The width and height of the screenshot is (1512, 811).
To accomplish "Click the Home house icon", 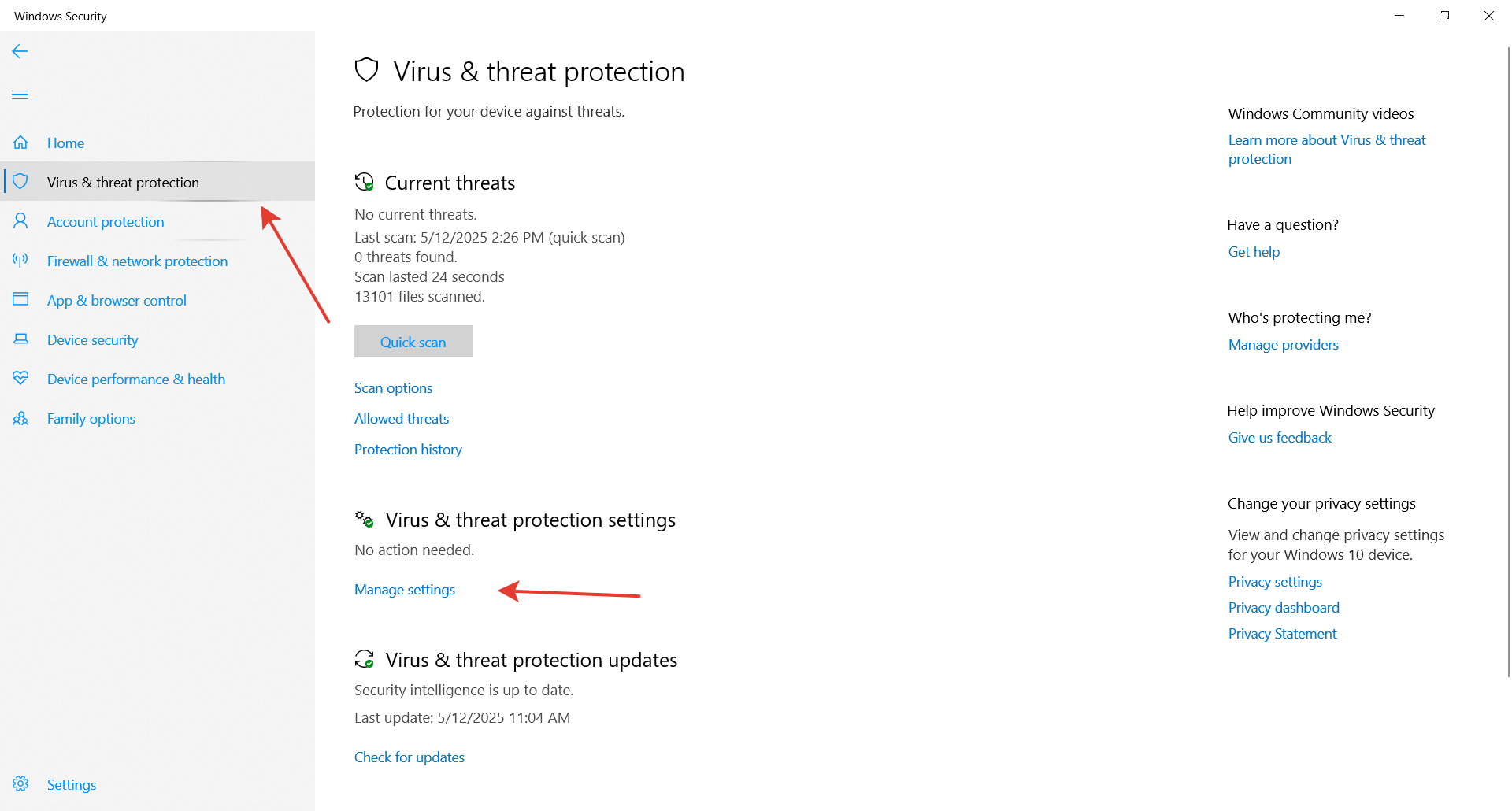I will tap(20, 143).
